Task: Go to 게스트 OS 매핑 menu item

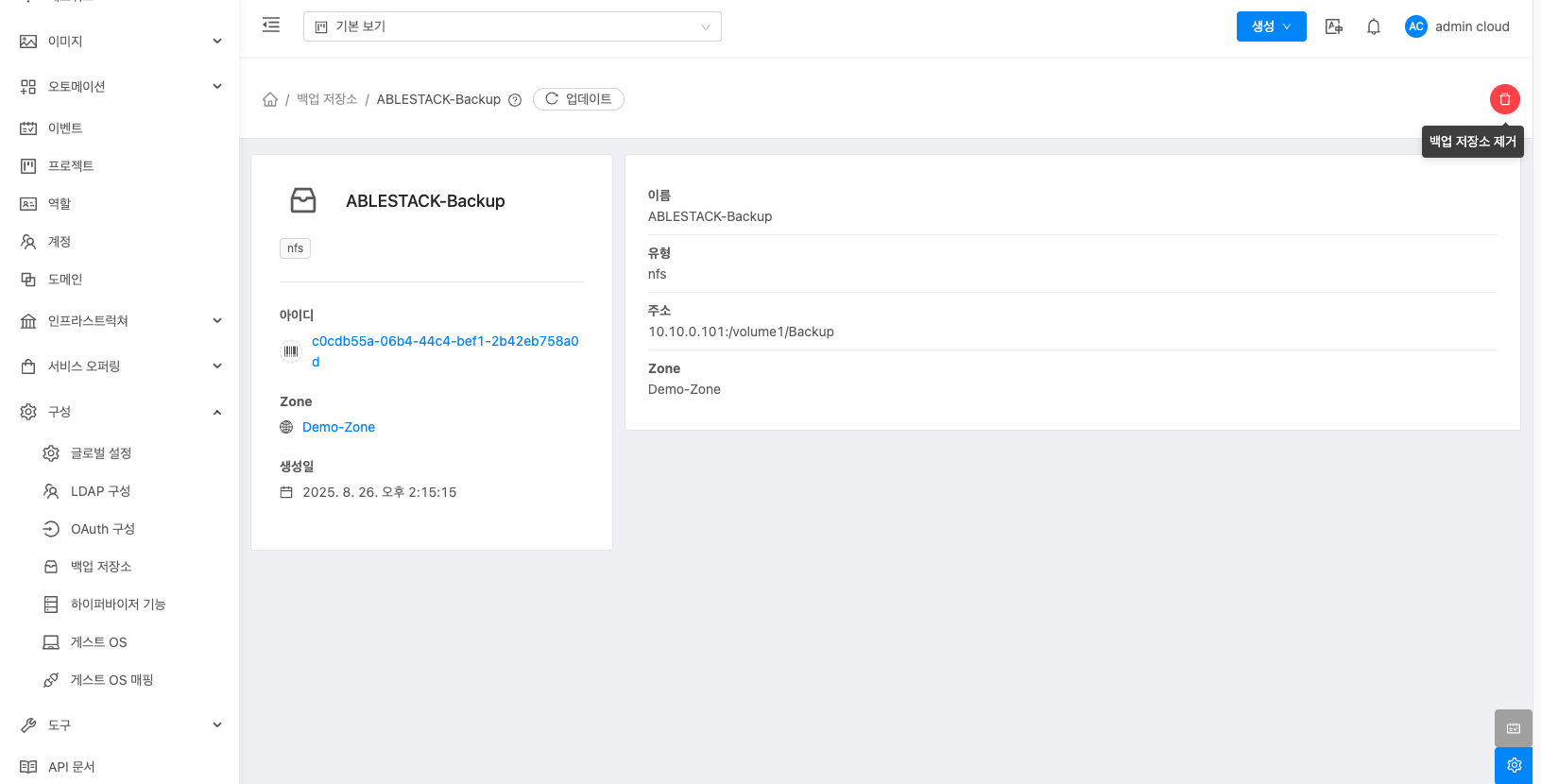Action: pos(111,680)
